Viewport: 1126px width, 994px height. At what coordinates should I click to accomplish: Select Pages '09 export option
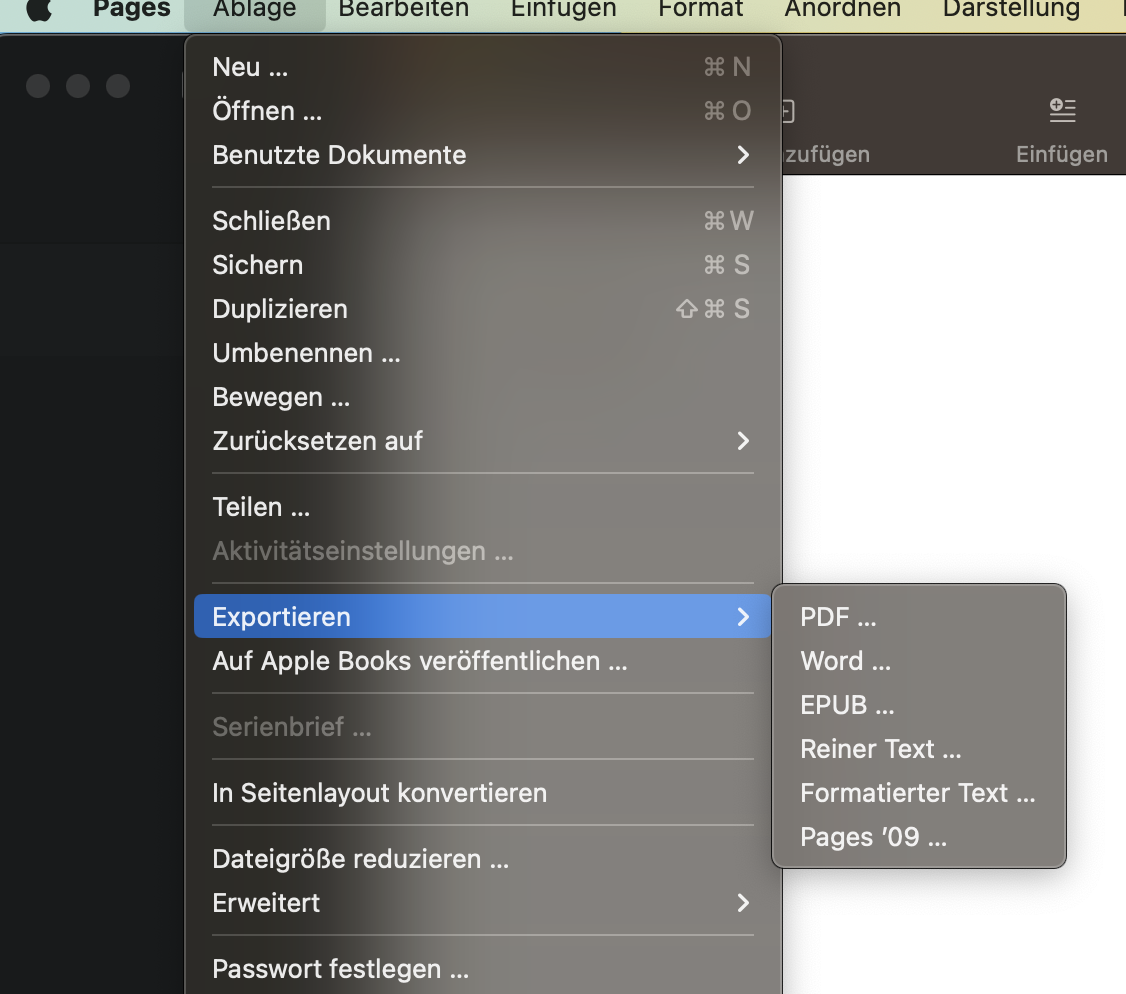(x=873, y=837)
